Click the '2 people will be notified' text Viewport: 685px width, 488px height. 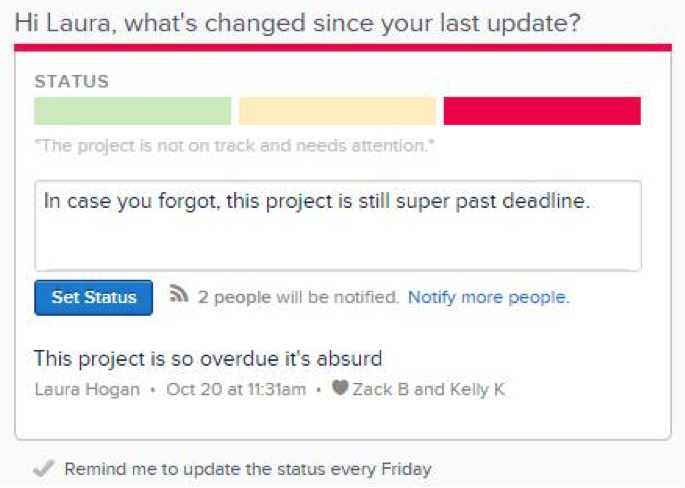[x=298, y=298]
